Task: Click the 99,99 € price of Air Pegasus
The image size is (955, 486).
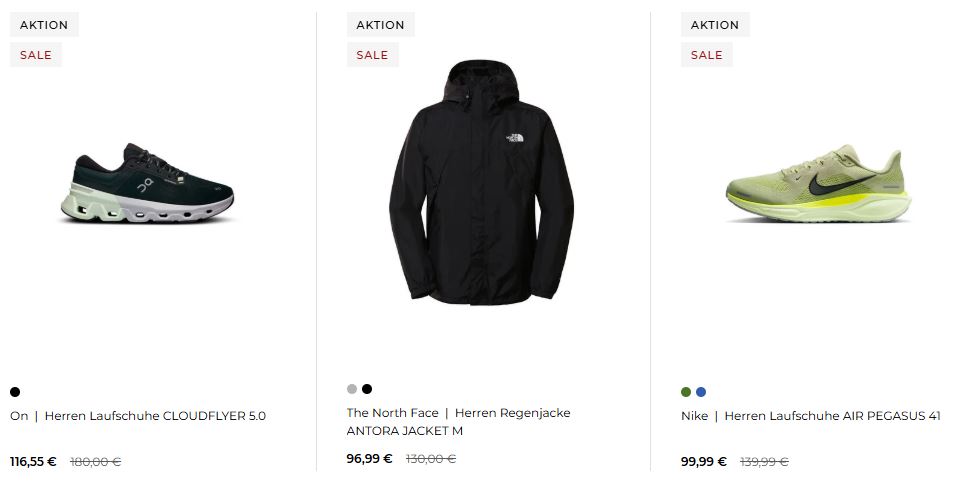Action: pos(704,462)
